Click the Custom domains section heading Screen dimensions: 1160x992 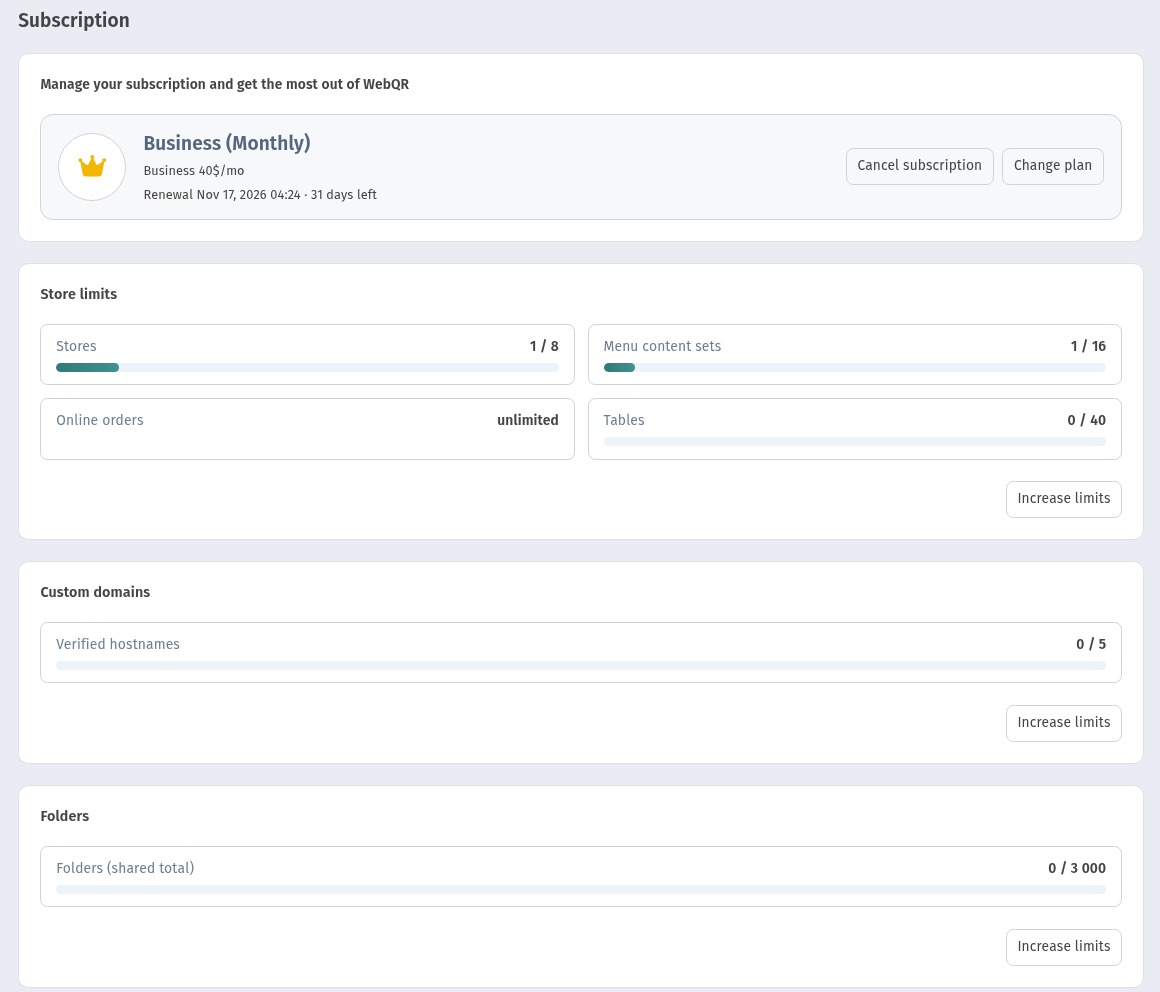95,592
